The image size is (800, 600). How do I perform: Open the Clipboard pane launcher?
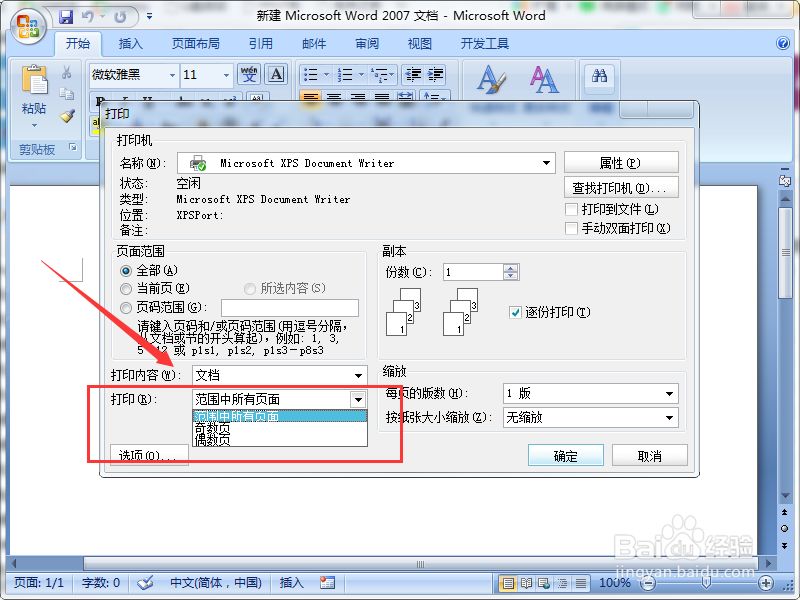[73, 148]
